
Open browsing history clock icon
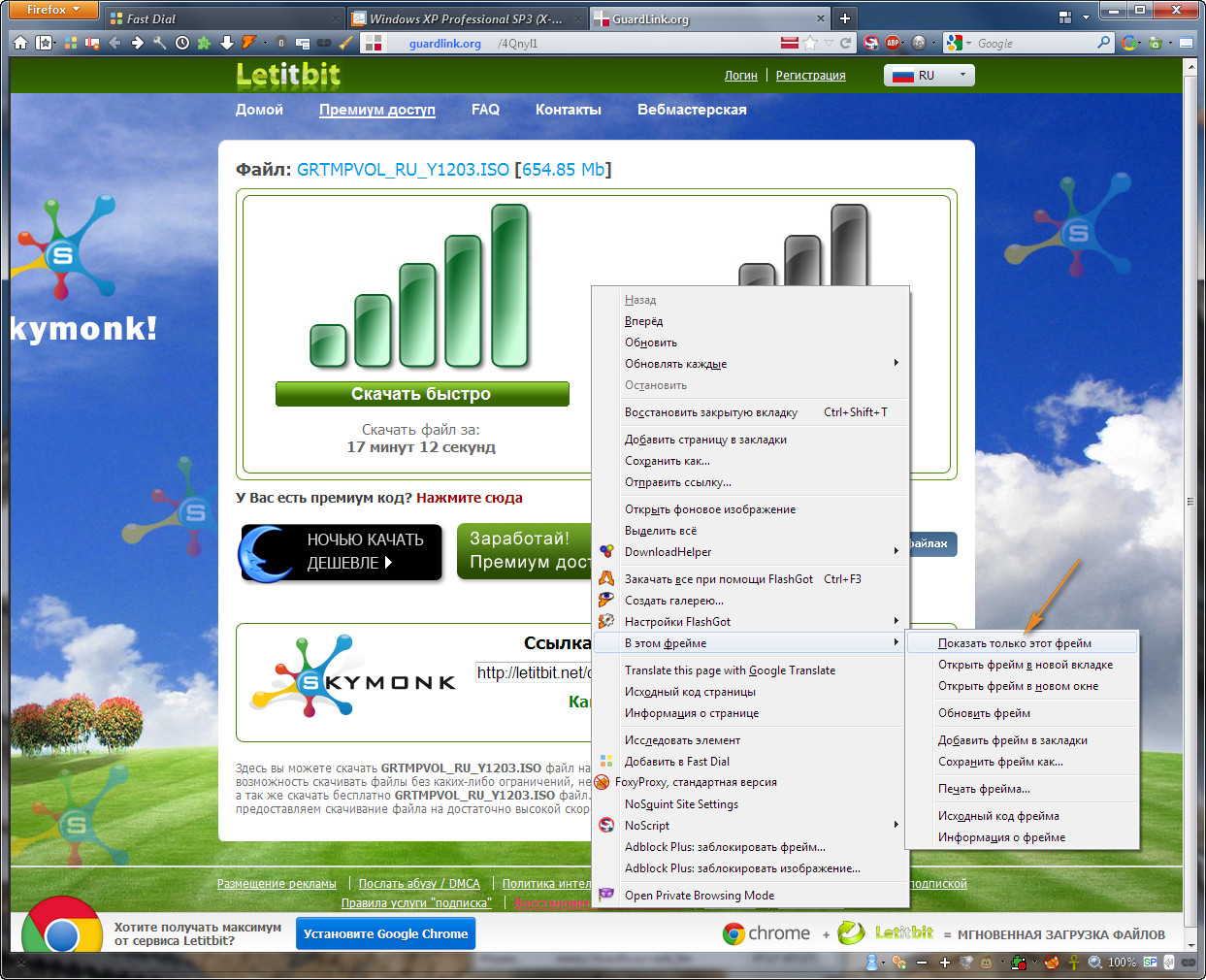[182, 43]
